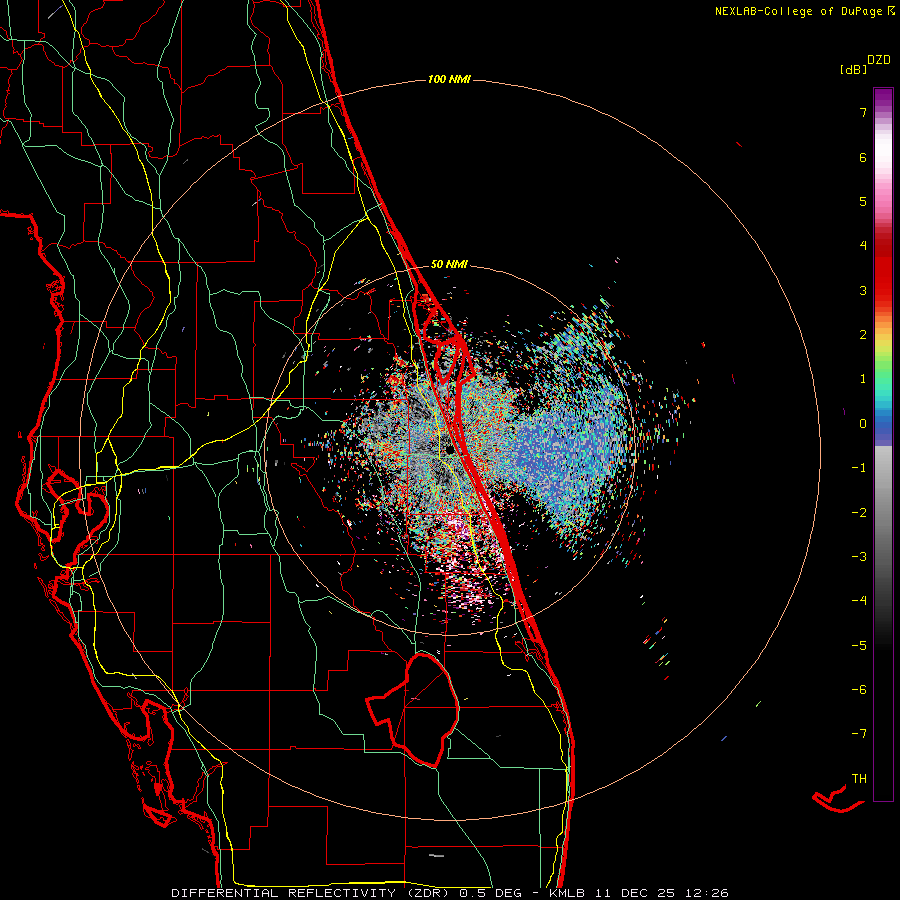900x900 pixels.
Task: Click the 3 dB tick label
Action: pos(863,290)
